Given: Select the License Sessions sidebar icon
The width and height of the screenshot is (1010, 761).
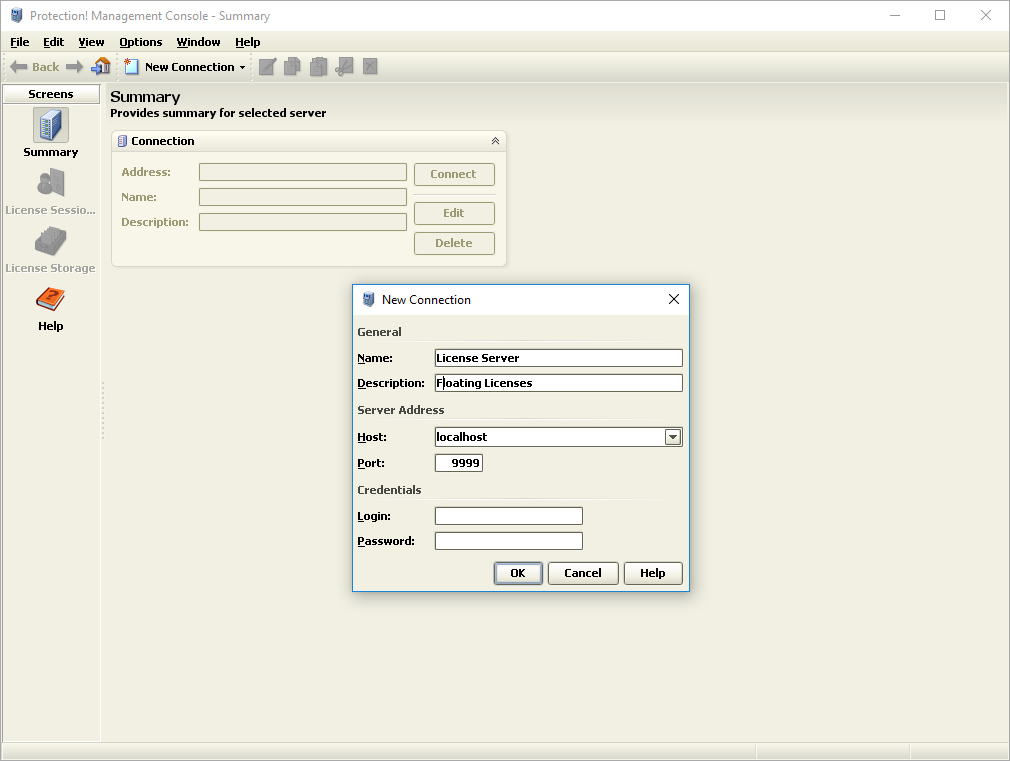Looking at the screenshot, I should pos(50,186).
